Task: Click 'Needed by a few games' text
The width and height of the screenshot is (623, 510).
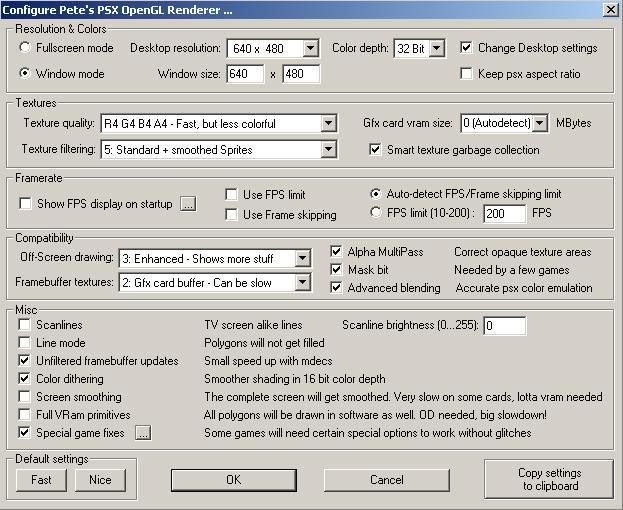Action: (x=512, y=270)
